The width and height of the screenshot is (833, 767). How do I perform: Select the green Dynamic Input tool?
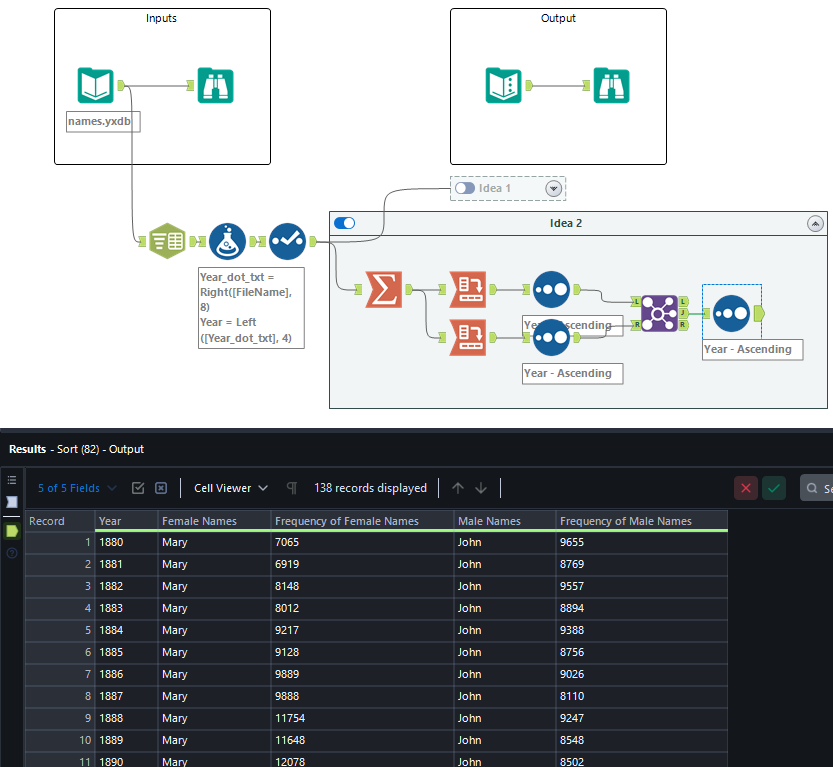(x=167, y=241)
